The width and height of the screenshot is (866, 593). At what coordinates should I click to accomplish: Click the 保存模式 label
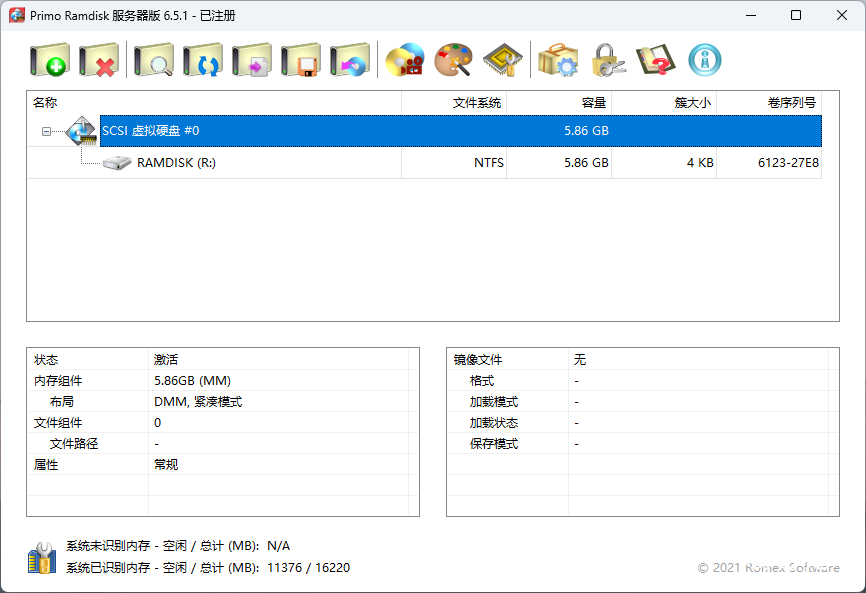click(x=494, y=444)
